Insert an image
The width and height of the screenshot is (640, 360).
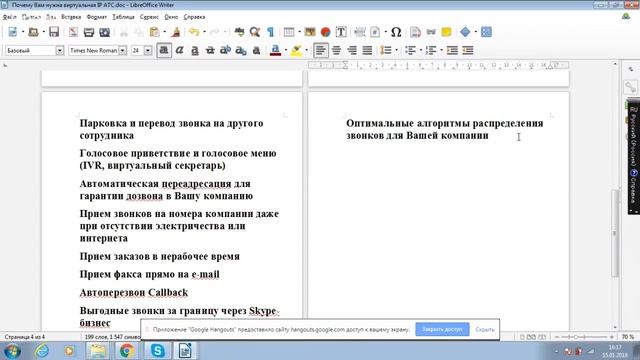pos(310,32)
